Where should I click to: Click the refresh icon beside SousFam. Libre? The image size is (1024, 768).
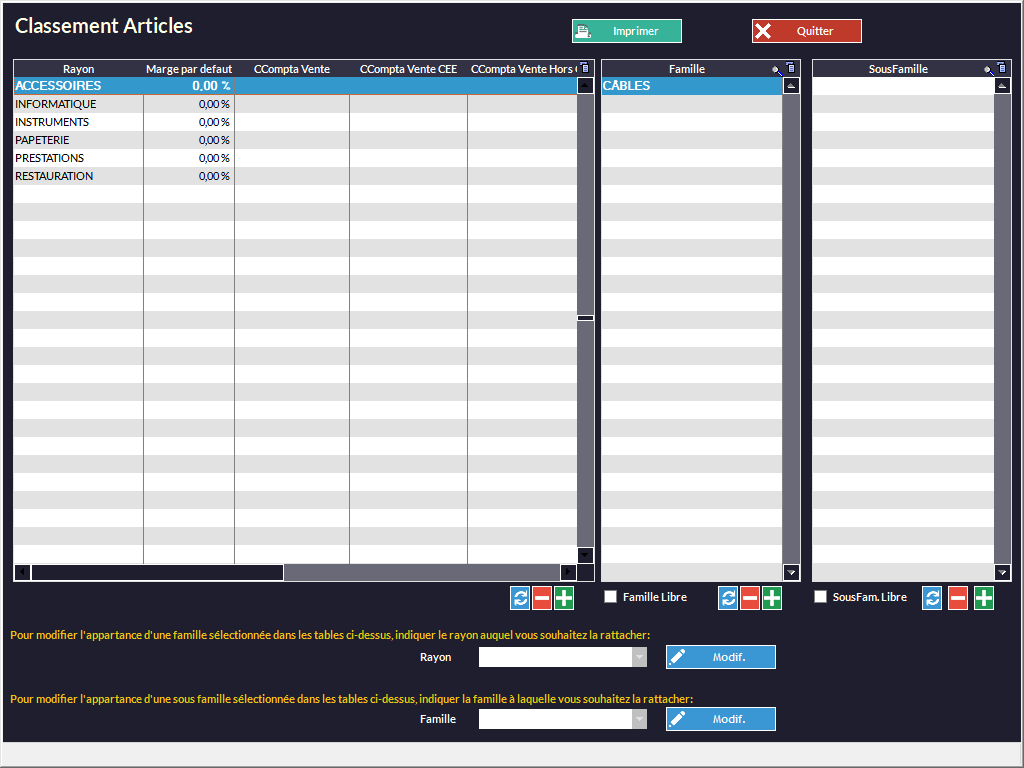(932, 598)
